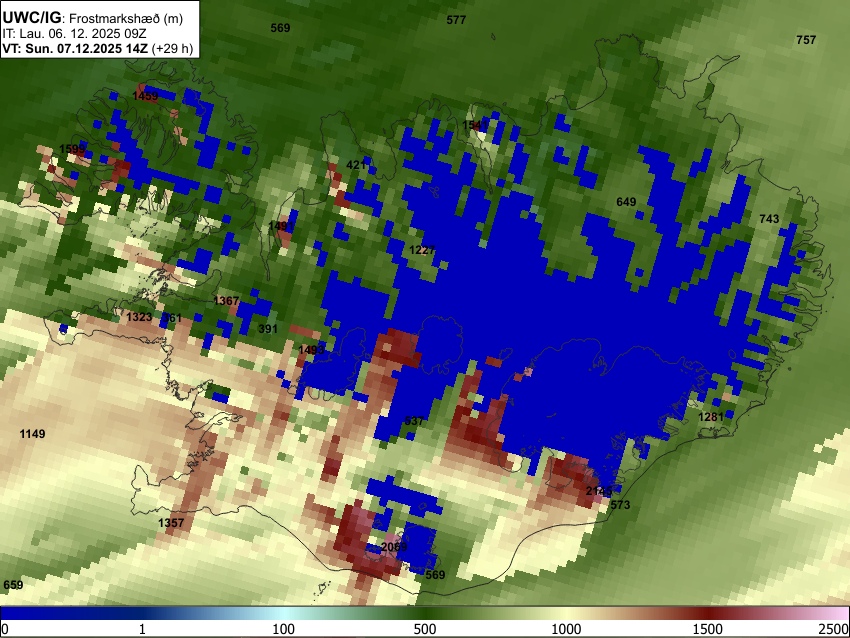Click the 537 value on the map
The width and height of the screenshot is (850, 638).
[x=414, y=421]
